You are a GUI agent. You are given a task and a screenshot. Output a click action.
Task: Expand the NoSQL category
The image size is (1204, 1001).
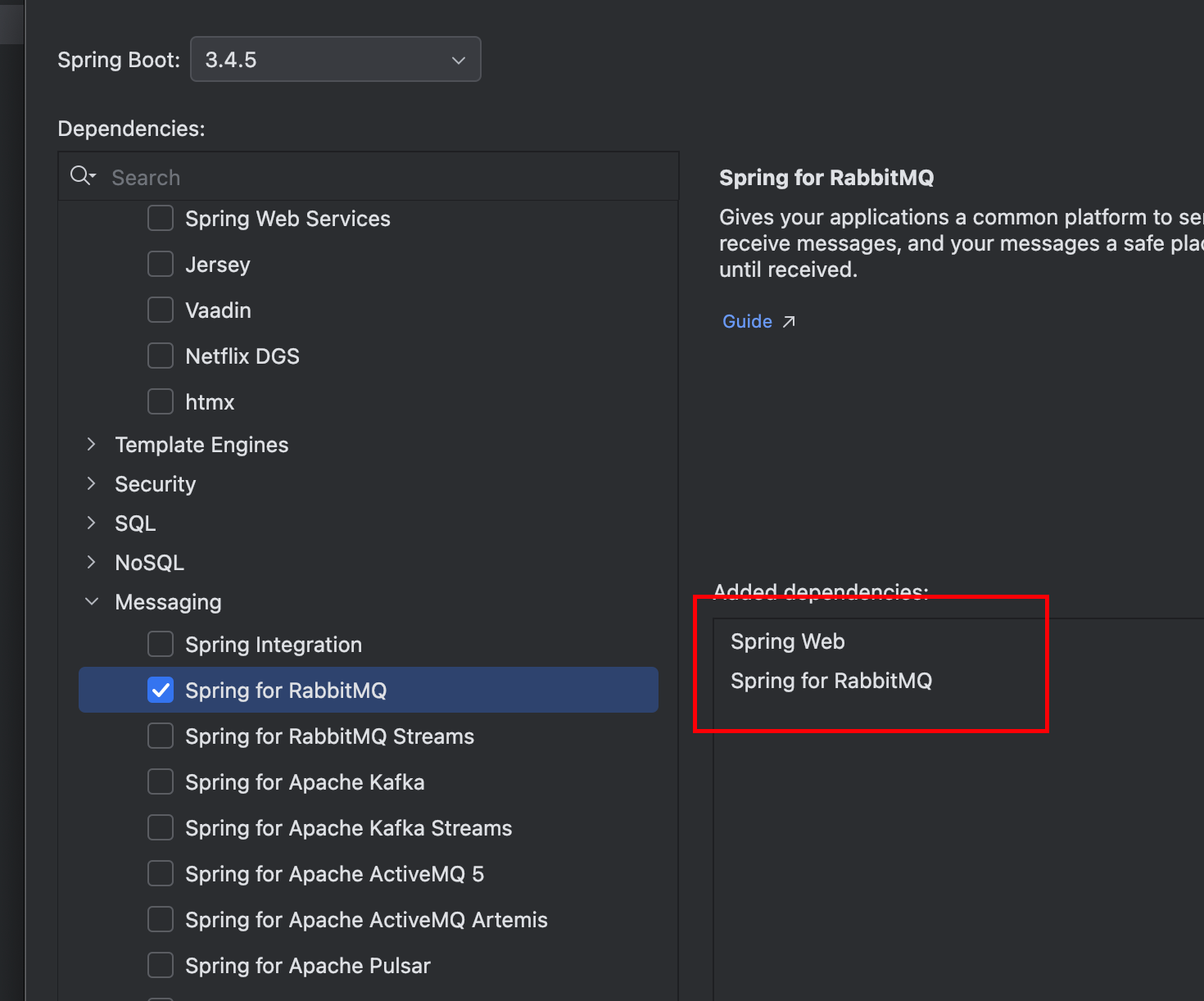(x=91, y=562)
